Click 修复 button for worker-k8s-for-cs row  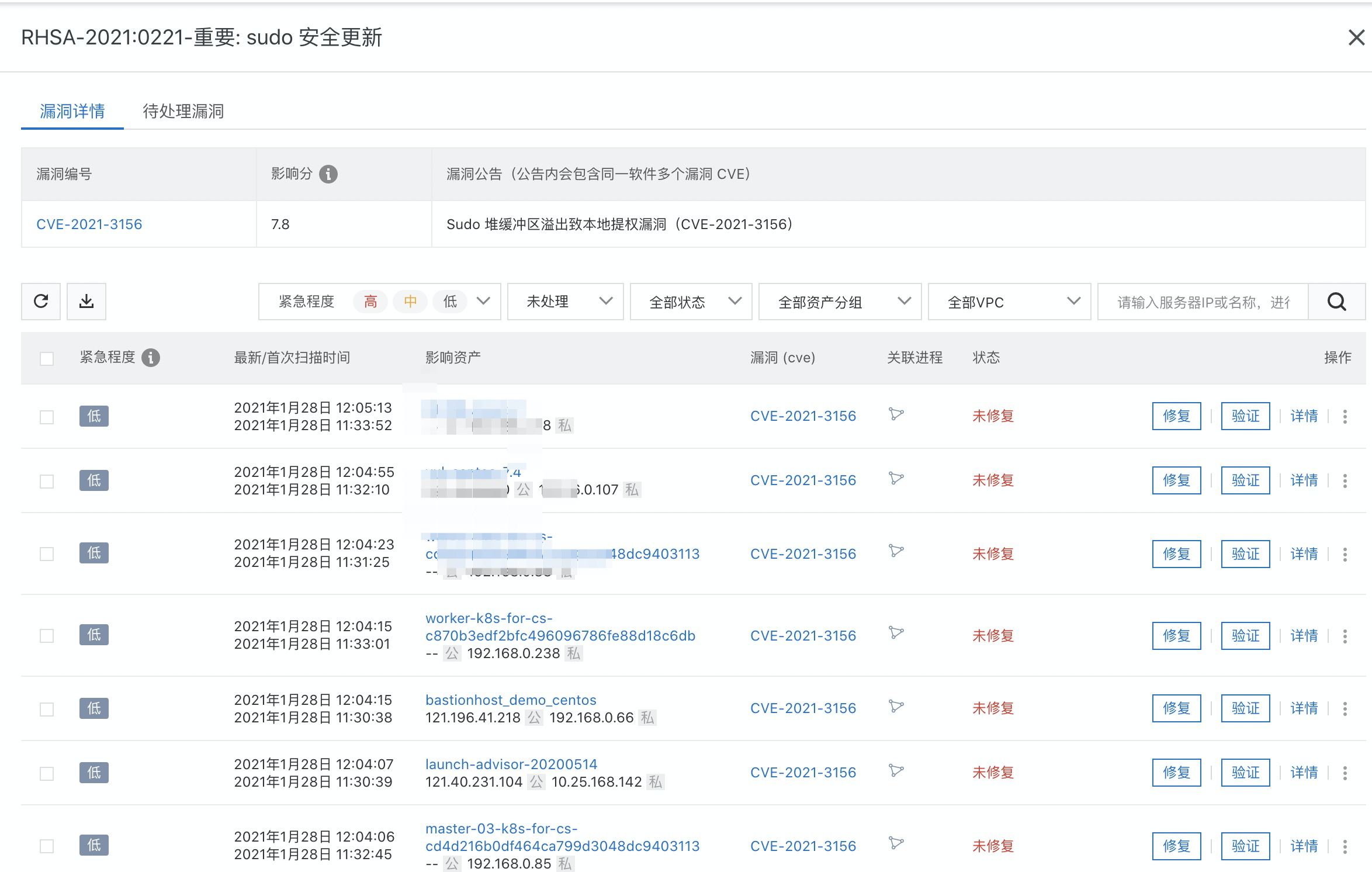pyautogui.click(x=1176, y=635)
